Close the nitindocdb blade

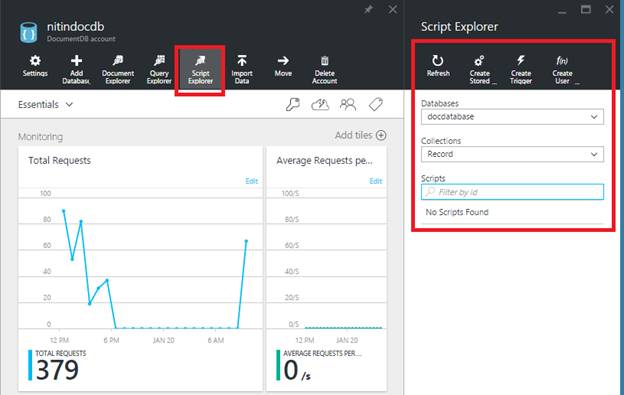(x=392, y=10)
